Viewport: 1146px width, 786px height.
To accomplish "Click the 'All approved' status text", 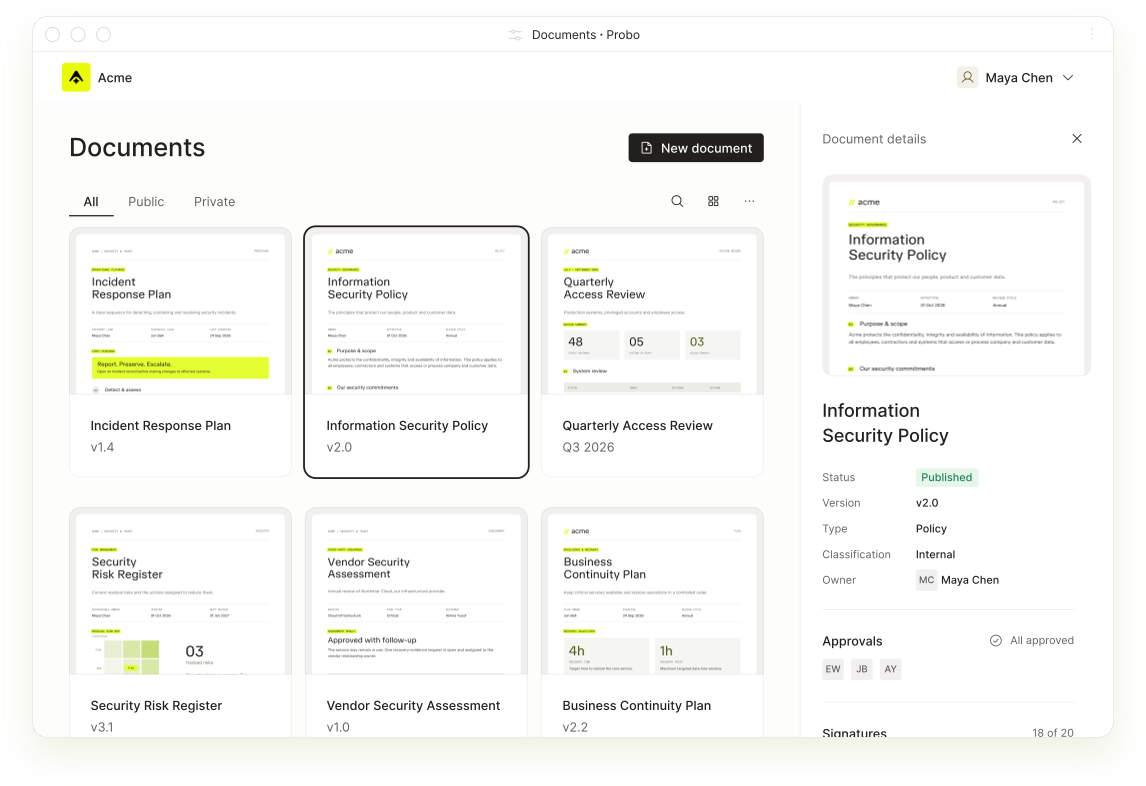I will pos(1042,640).
